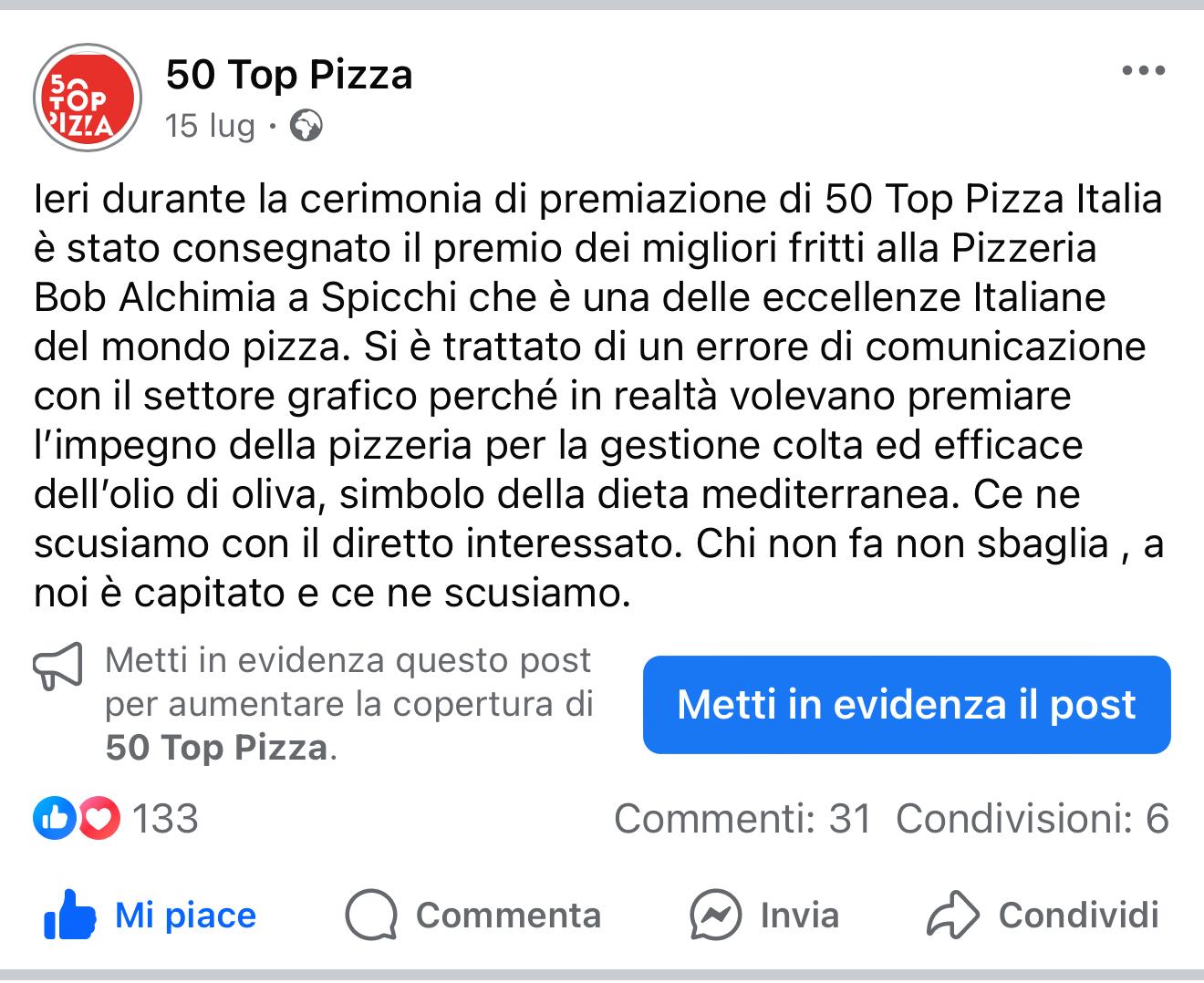
Task: Click the red heart reaction icon
Action: coord(99,819)
